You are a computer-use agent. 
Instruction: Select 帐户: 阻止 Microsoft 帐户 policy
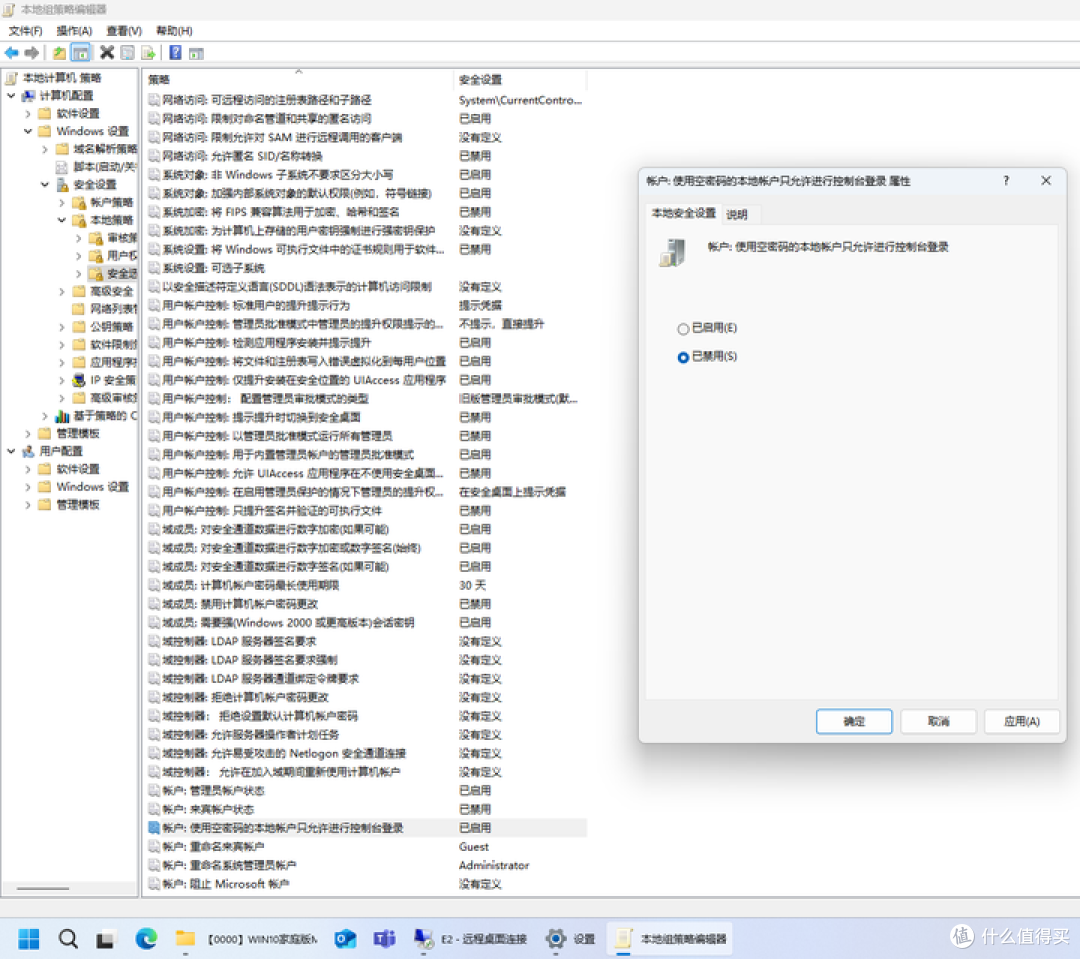pyautogui.click(x=226, y=884)
